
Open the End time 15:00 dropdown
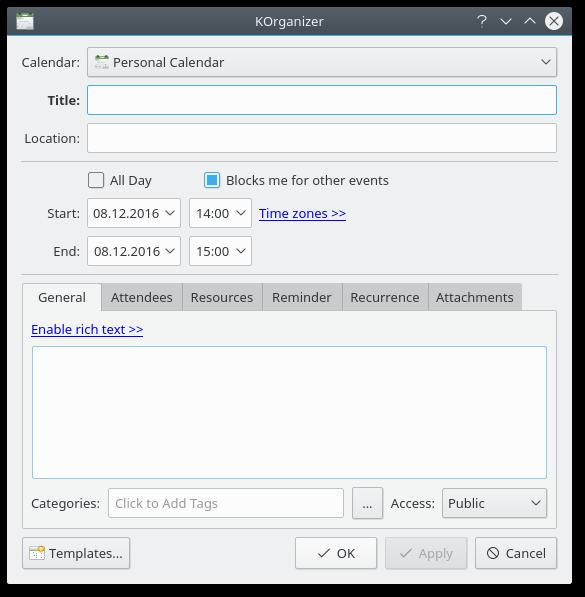point(220,251)
